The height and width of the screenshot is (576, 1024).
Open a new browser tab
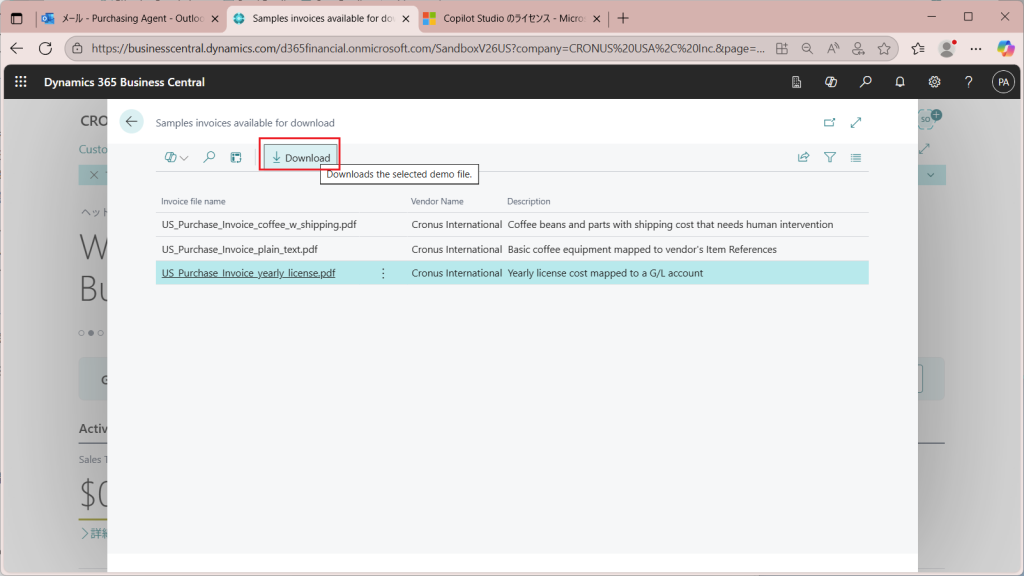tap(623, 18)
